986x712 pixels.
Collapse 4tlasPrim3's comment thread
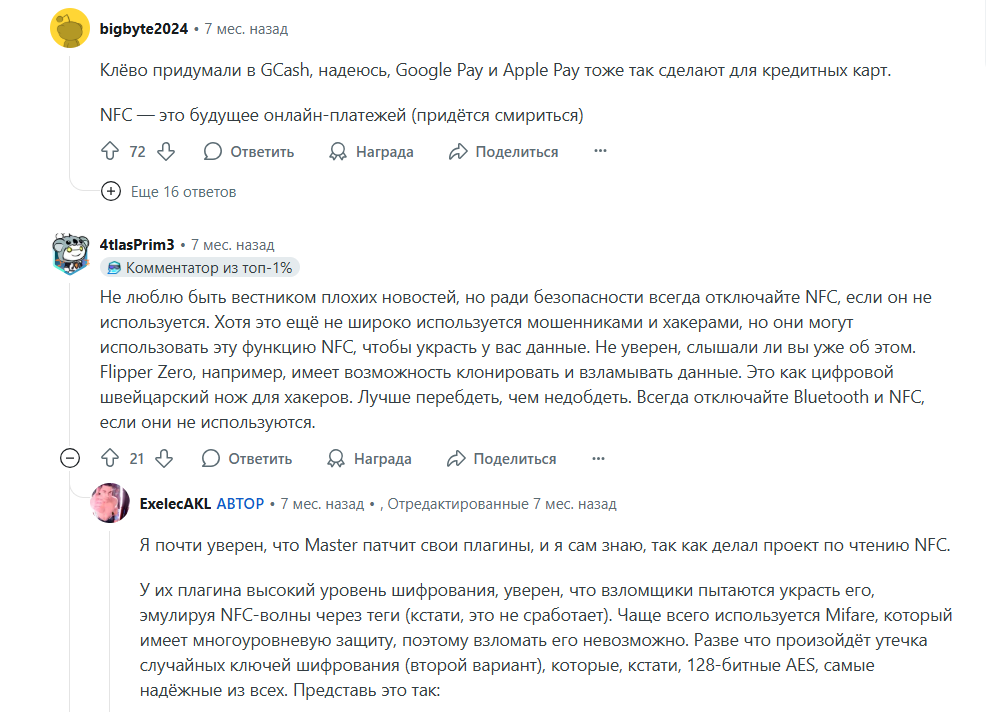[70, 459]
